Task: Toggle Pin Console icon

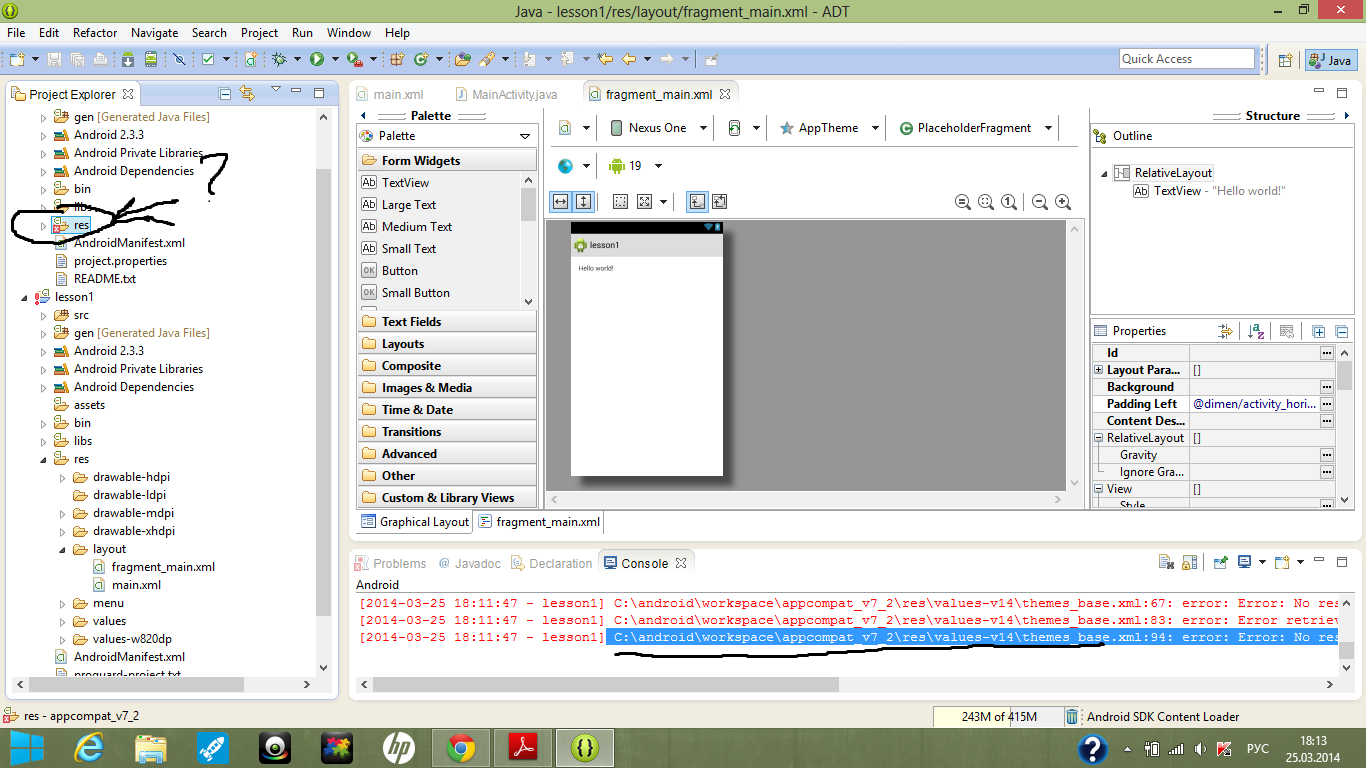Action: [1220, 563]
